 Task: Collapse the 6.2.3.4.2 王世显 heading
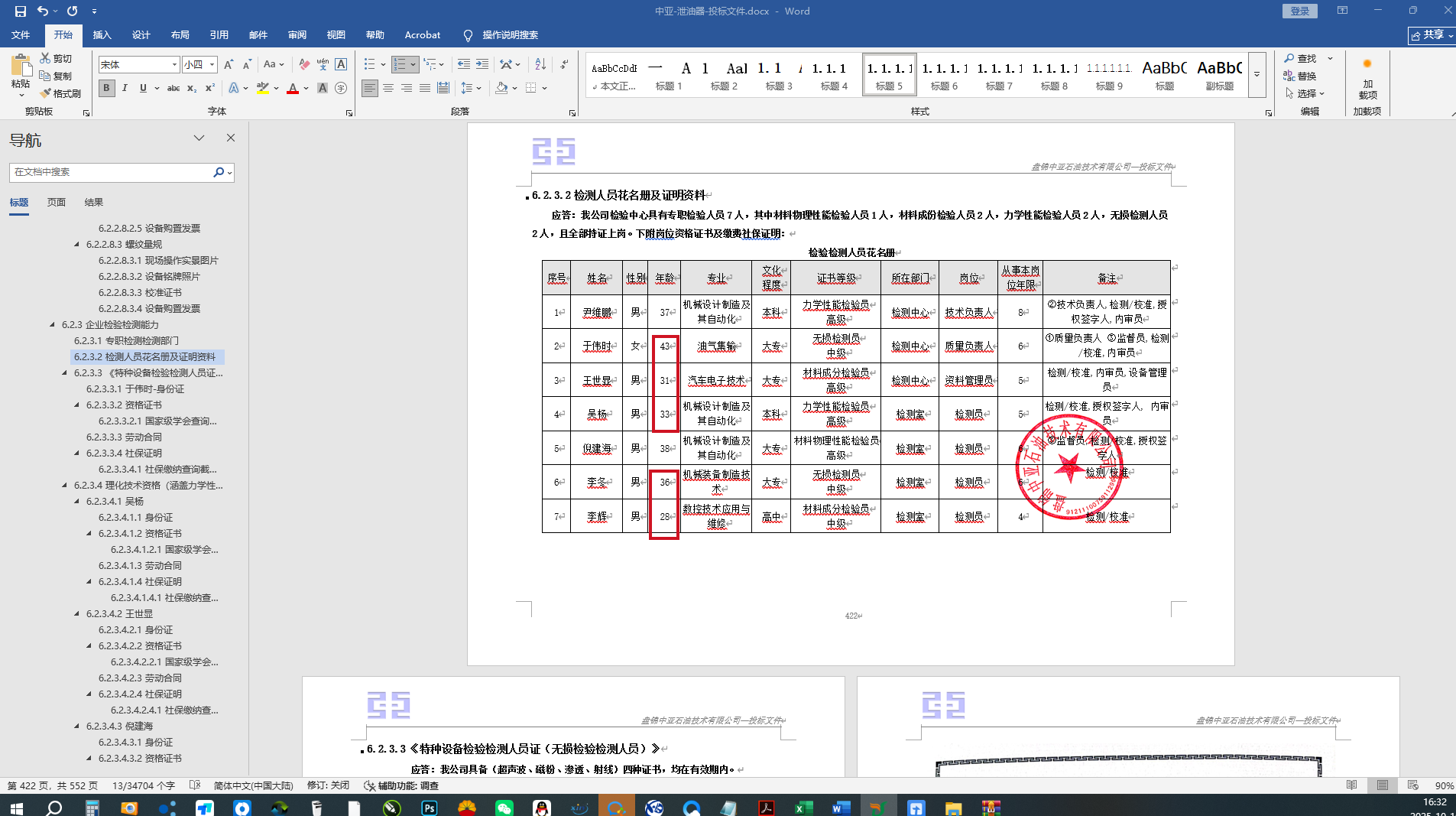[77, 613]
